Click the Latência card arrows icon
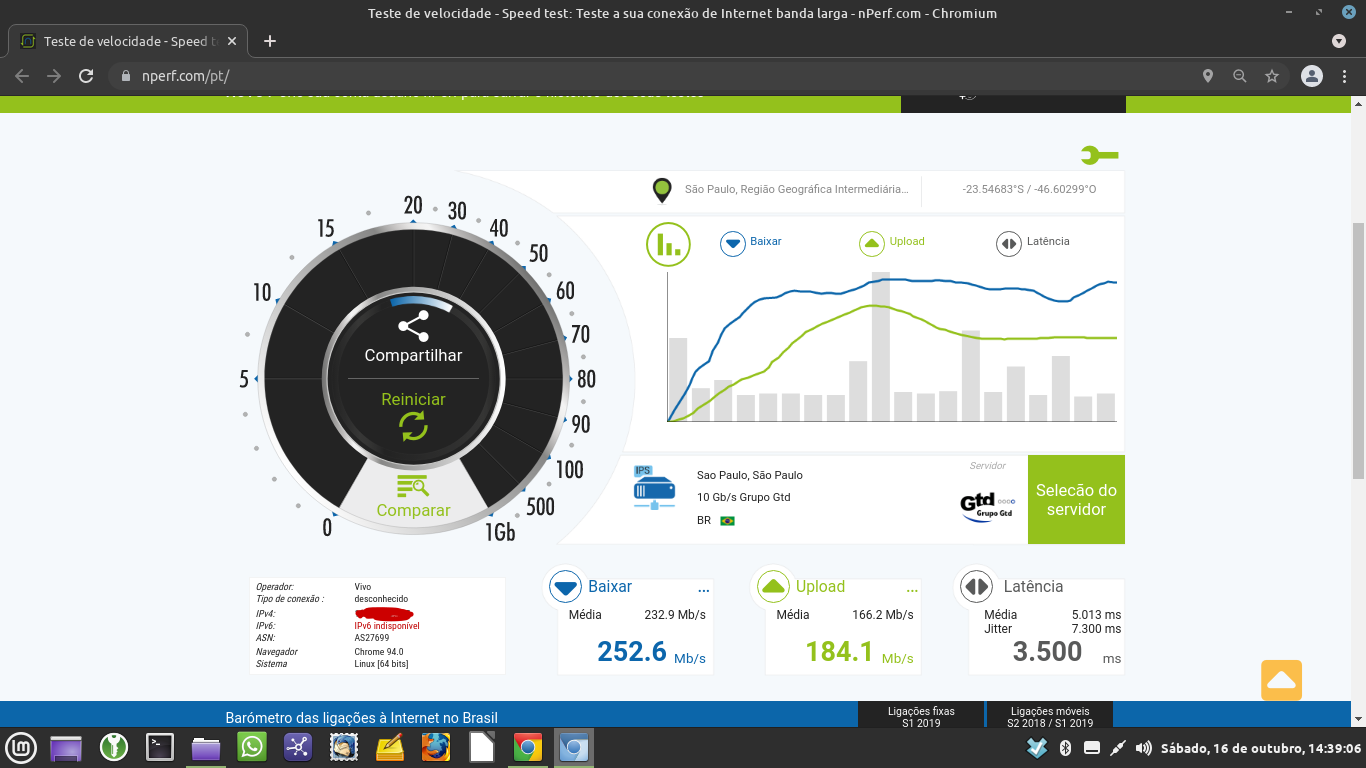This screenshot has height=768, width=1366. (x=976, y=587)
